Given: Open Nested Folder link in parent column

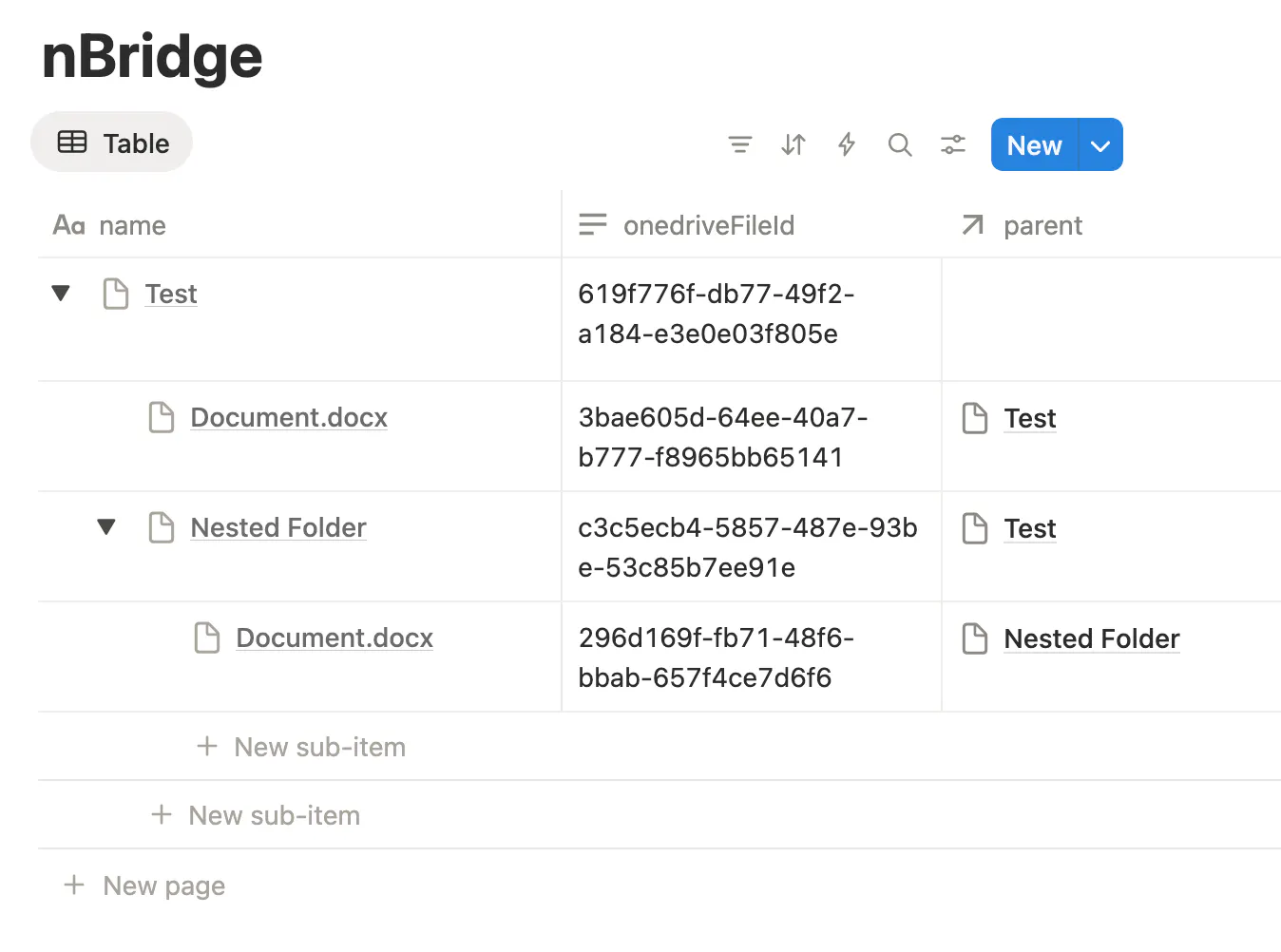Looking at the screenshot, I should pos(1092,638).
